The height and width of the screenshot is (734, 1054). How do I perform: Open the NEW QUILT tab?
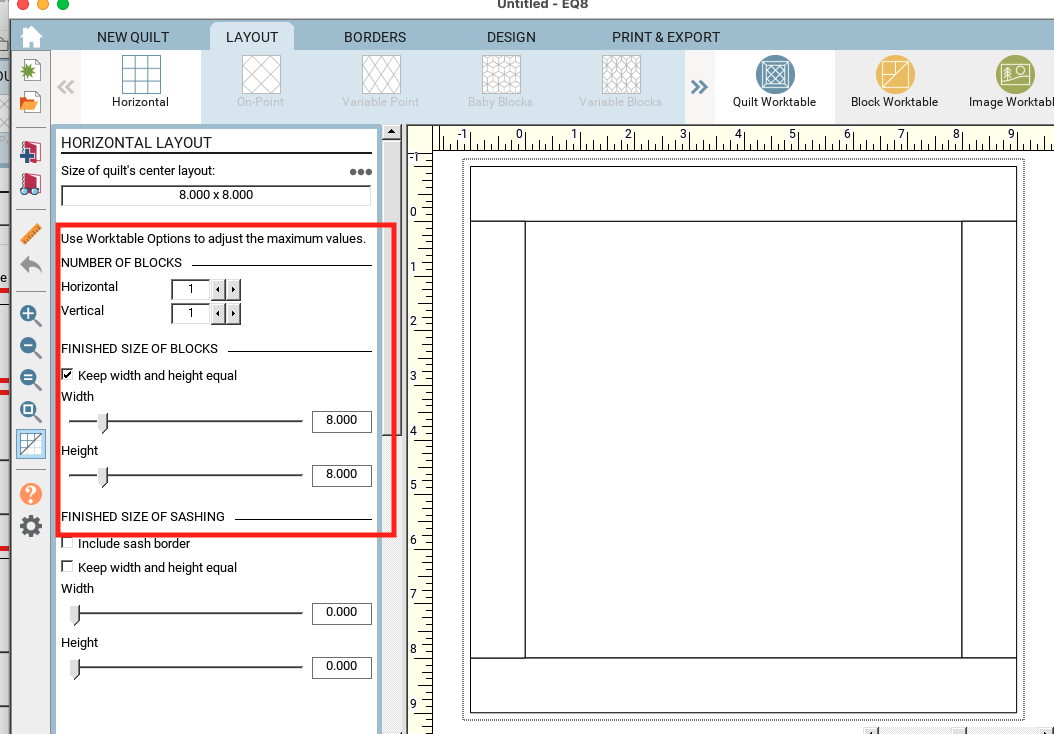tap(133, 37)
